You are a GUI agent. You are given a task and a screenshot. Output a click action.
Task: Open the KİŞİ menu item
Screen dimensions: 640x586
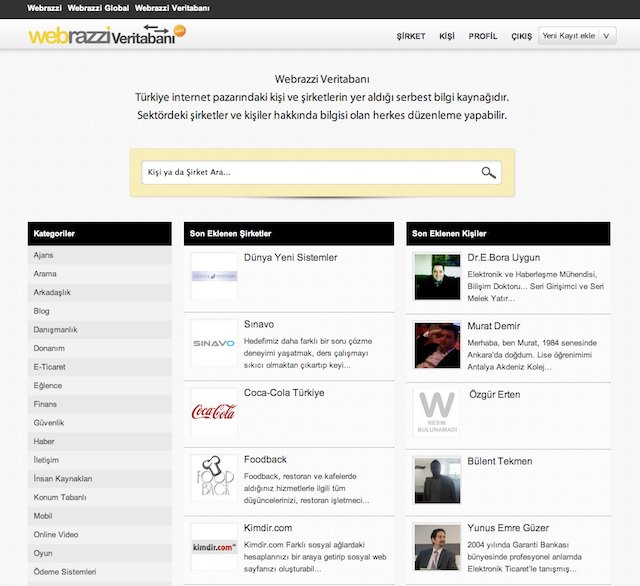pos(446,36)
